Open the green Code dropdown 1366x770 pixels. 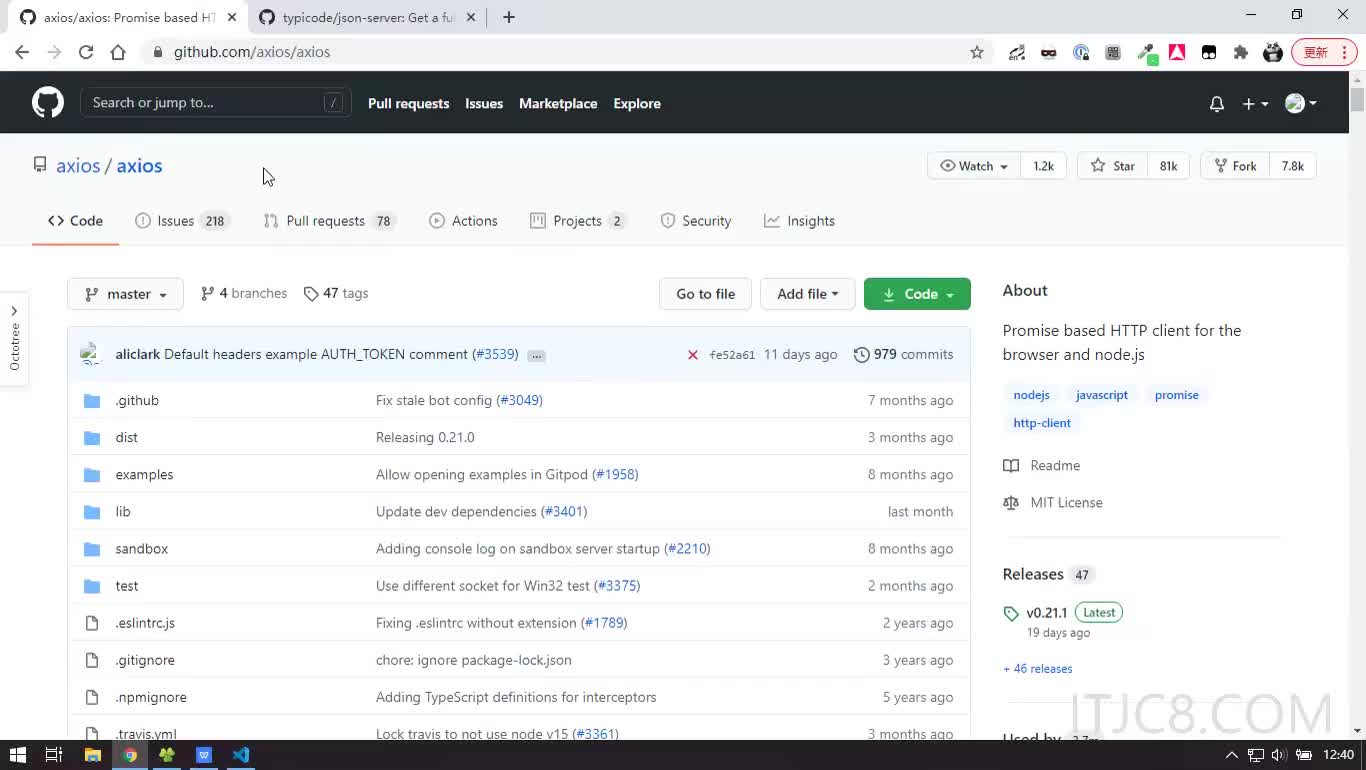coord(917,294)
